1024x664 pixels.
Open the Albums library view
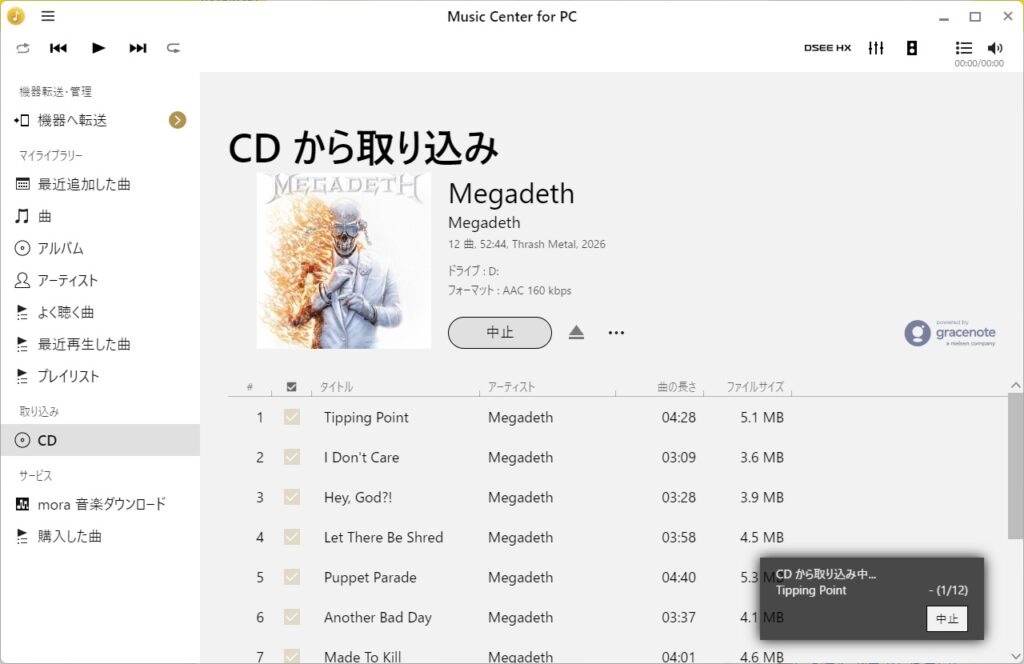pyautogui.click(x=60, y=248)
